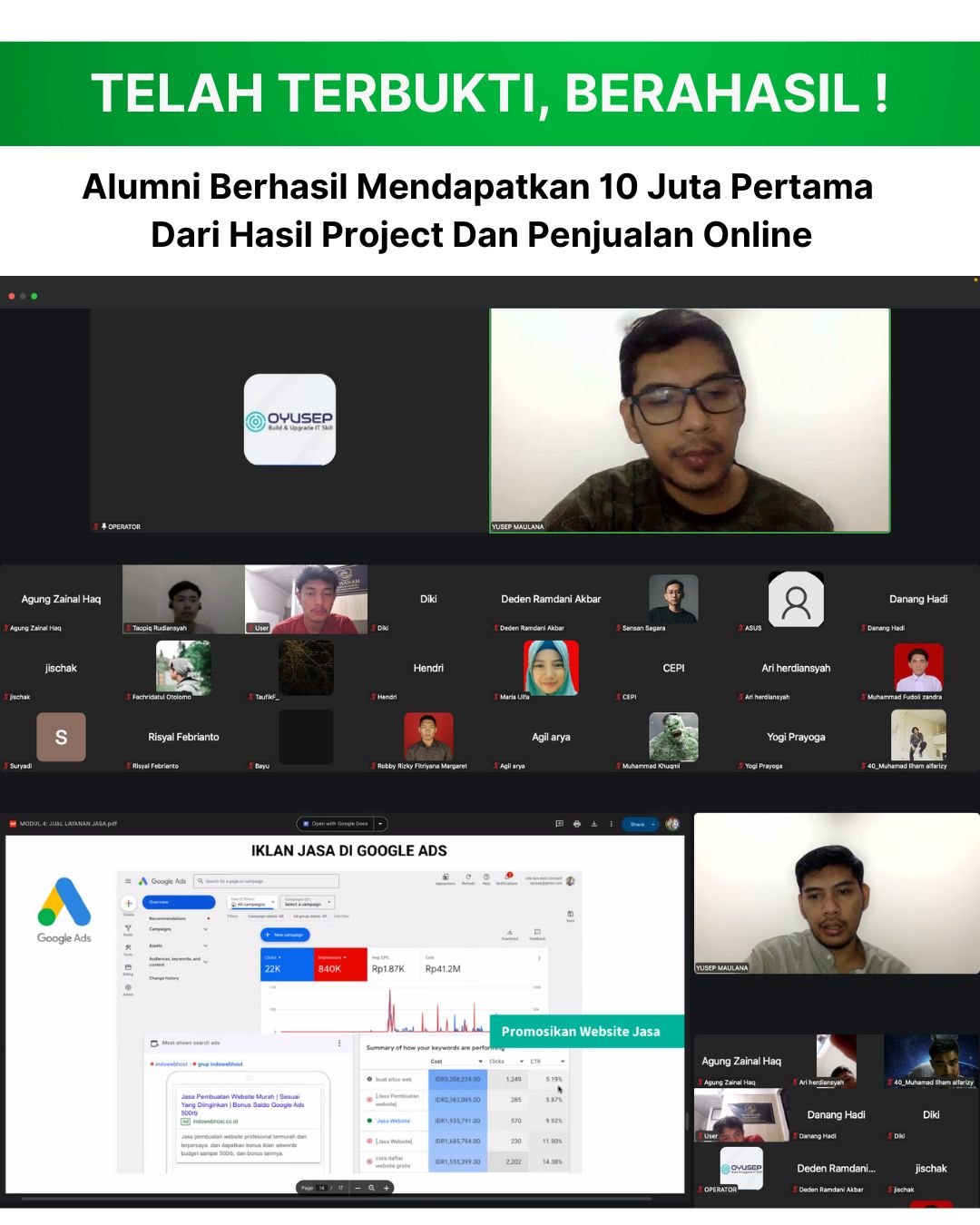Click the magnifier zoom reset icon

pos(372,1187)
